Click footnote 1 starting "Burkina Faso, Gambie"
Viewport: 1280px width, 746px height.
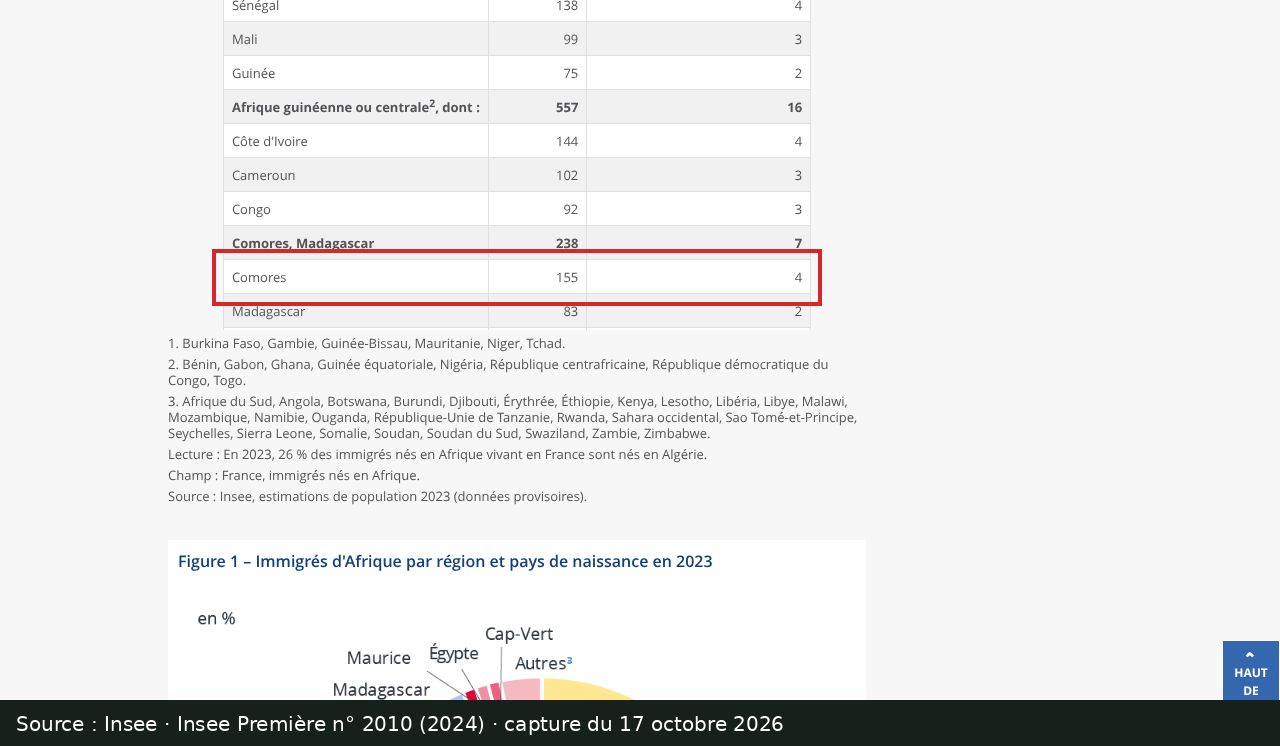point(366,343)
